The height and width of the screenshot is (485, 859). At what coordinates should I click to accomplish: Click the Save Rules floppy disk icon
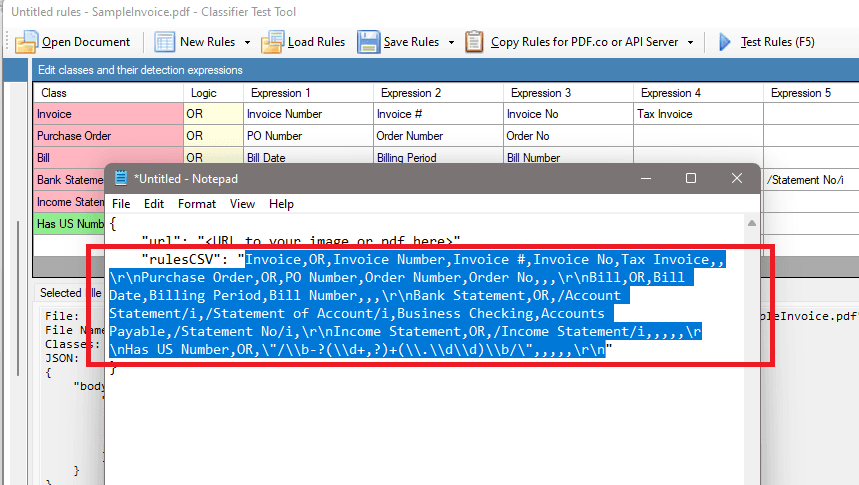(367, 42)
